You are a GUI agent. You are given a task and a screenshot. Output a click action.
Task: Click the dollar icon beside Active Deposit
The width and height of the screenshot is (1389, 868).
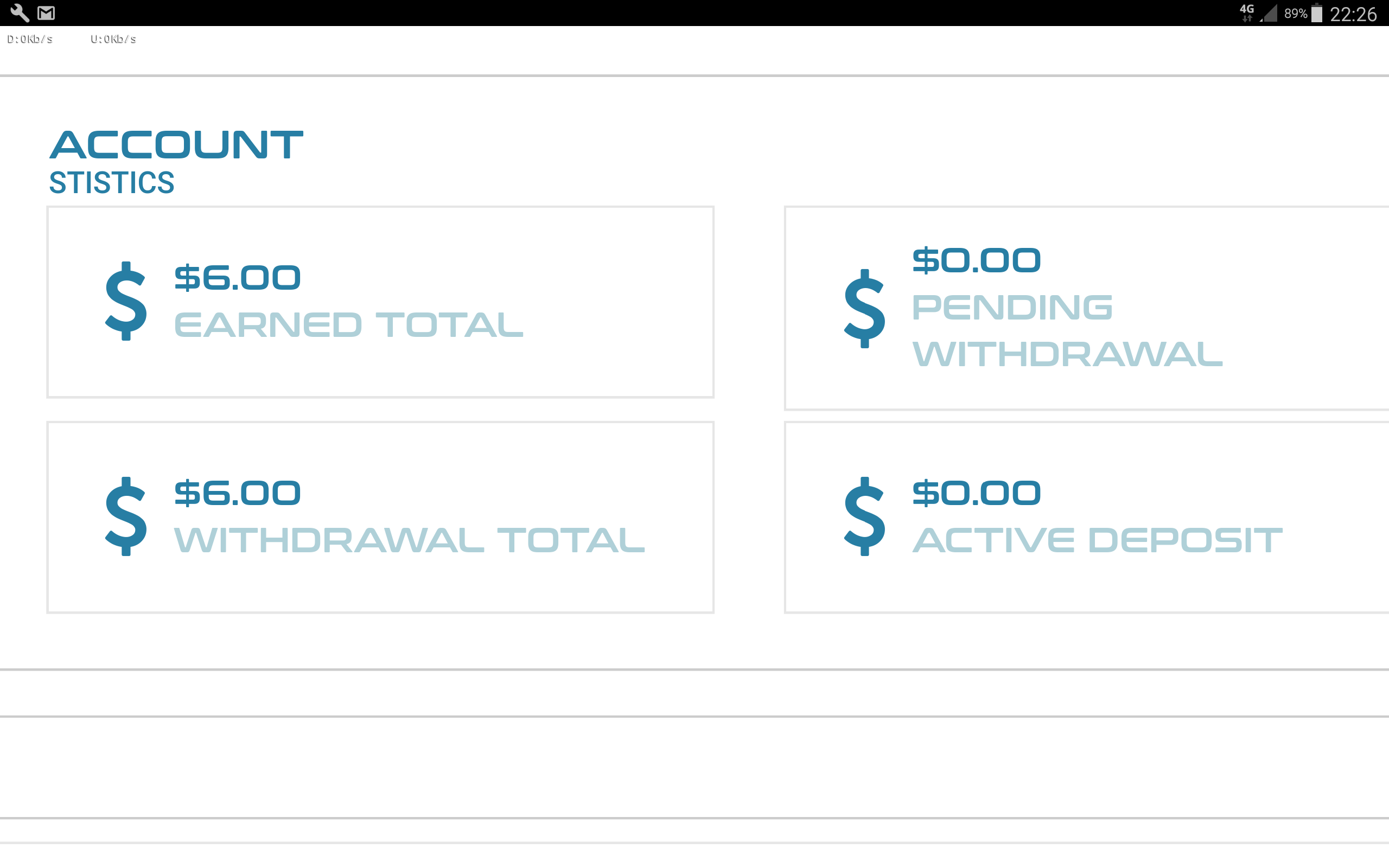[x=864, y=516]
